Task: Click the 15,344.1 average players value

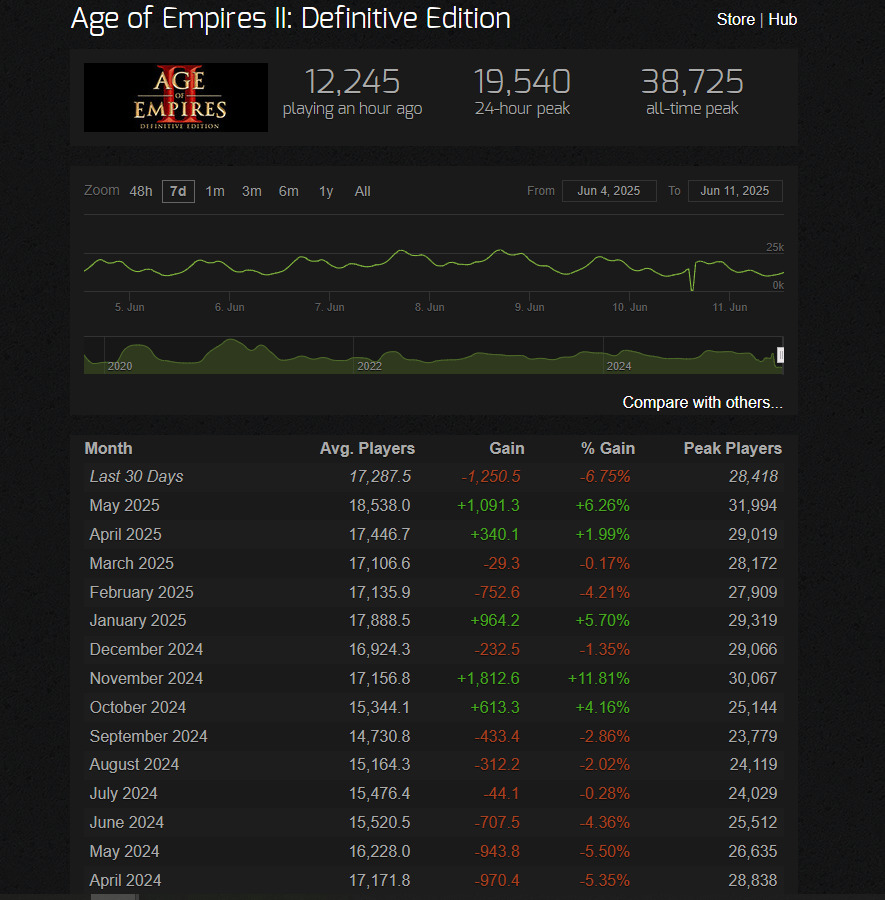Action: pos(379,707)
